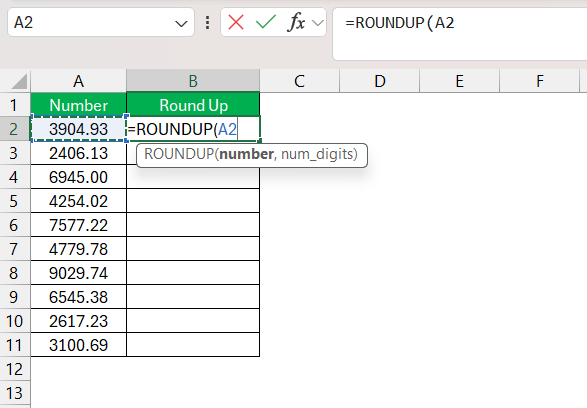
Task: Click empty cell B11 next to 3100.69
Action: [x=193, y=344]
